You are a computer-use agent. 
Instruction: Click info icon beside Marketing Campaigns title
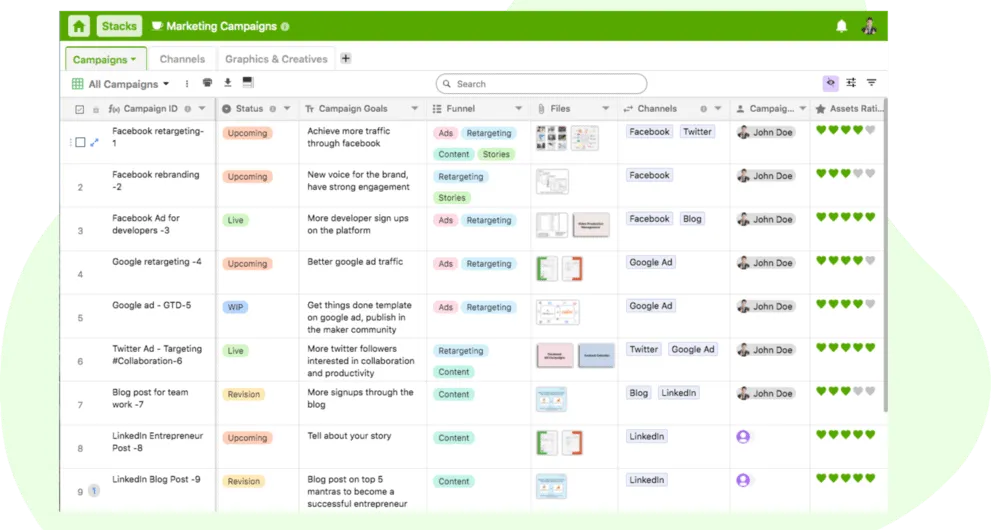coord(285,27)
